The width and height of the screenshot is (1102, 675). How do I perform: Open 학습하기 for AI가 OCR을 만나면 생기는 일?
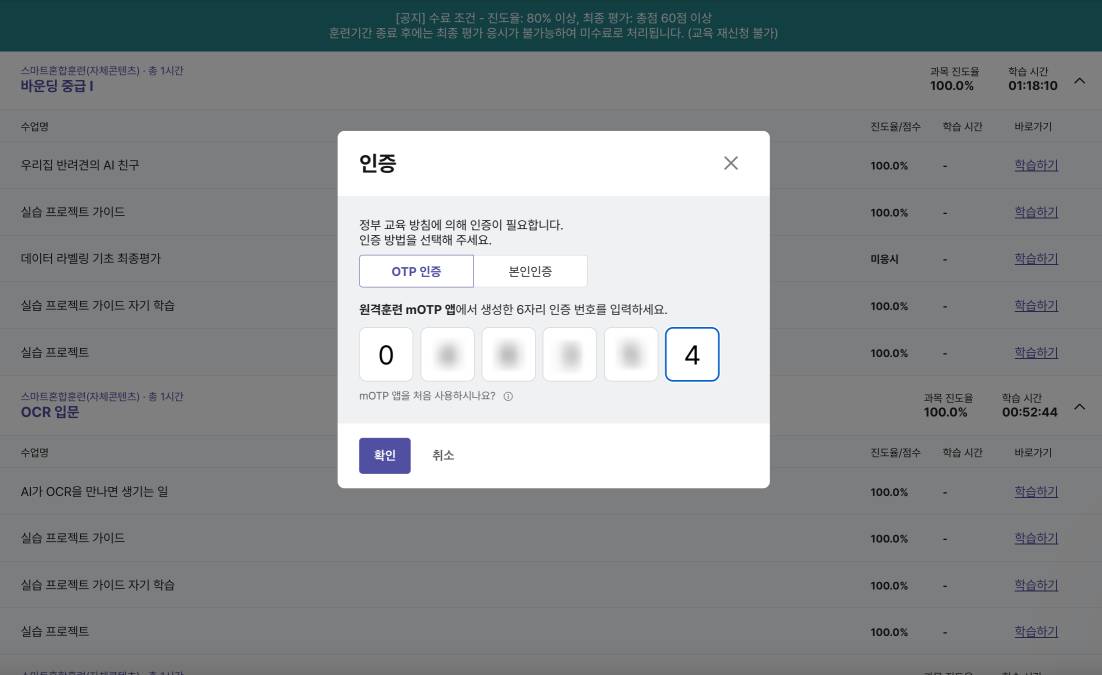[x=1036, y=491]
